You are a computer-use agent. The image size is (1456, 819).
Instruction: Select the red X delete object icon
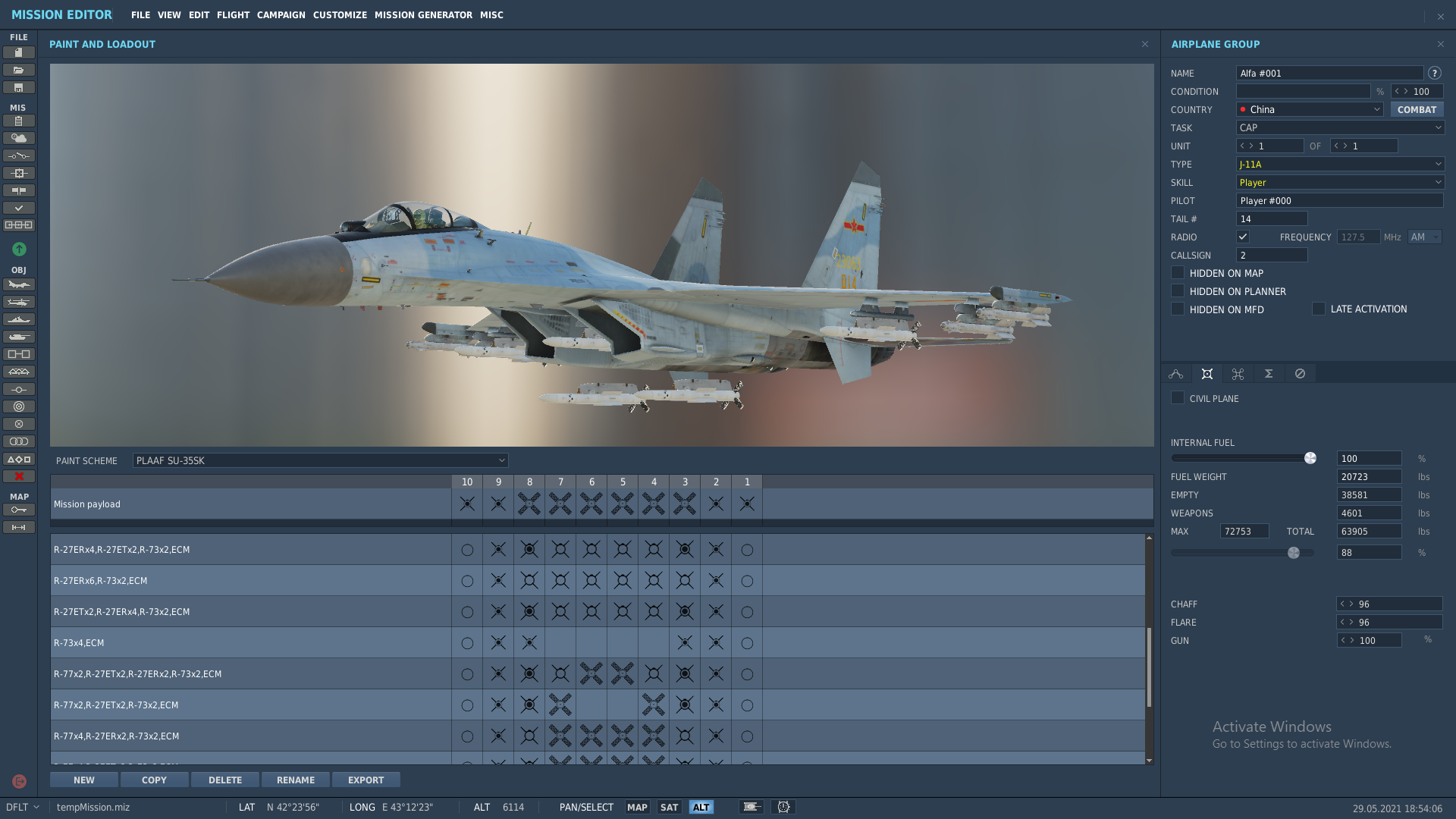(x=19, y=476)
